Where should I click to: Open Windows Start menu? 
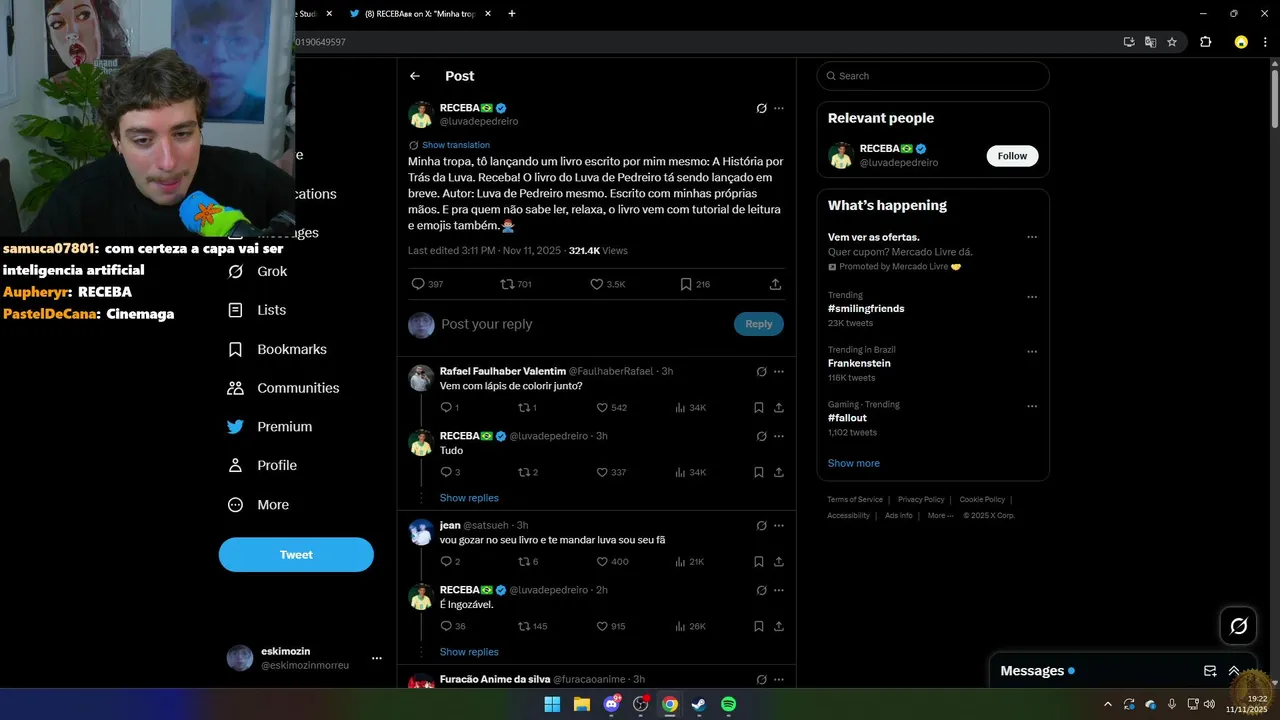[x=552, y=704]
